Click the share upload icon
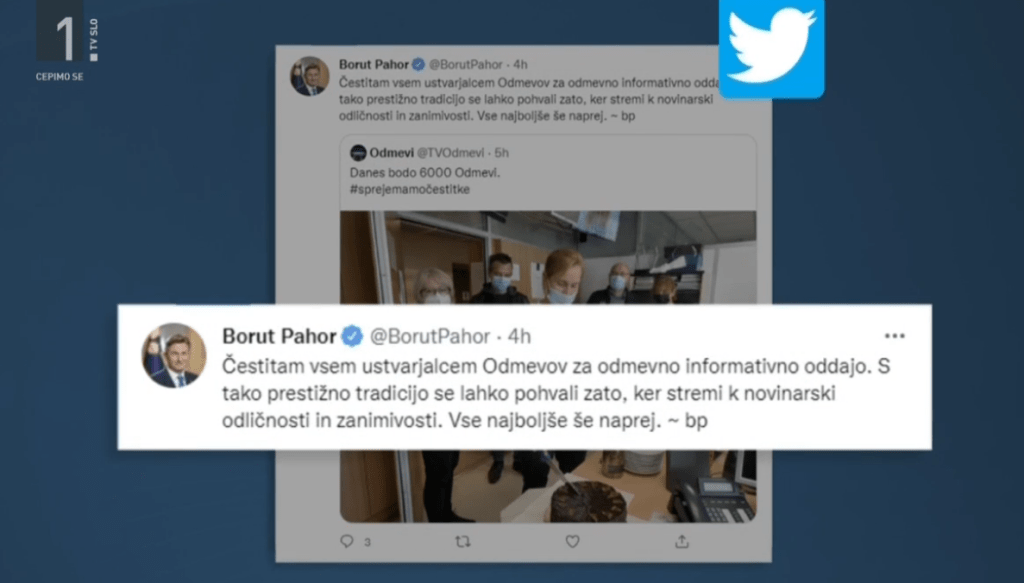Image resolution: width=1024 pixels, height=583 pixels. tap(682, 541)
